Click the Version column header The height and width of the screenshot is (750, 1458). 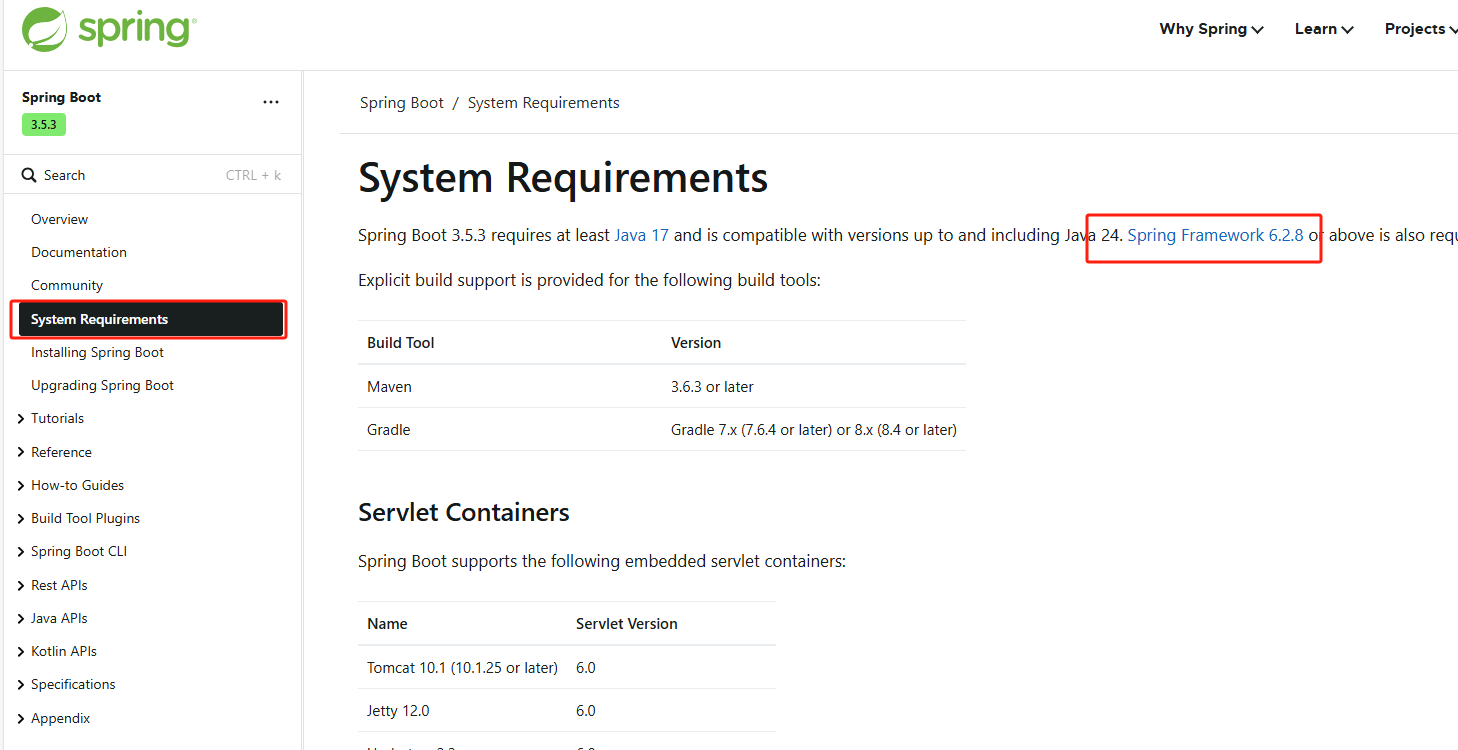pyautogui.click(x=696, y=342)
